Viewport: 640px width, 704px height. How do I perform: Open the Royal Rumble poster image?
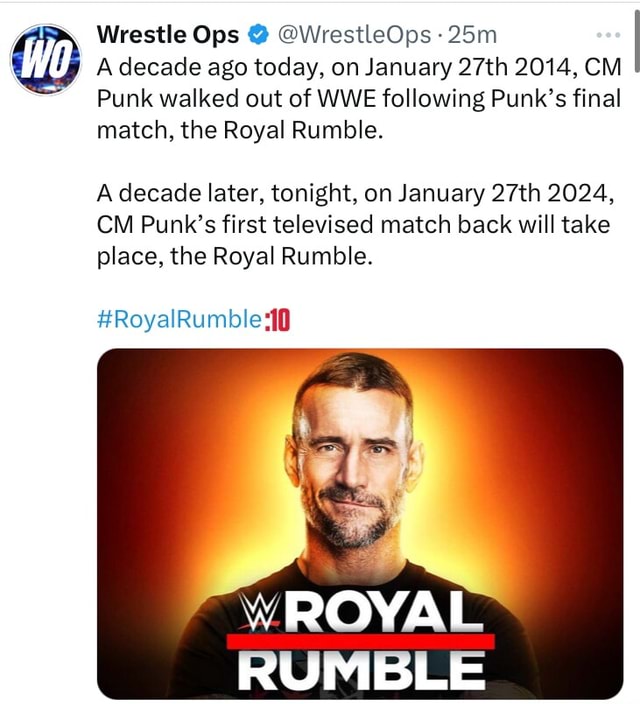point(360,523)
